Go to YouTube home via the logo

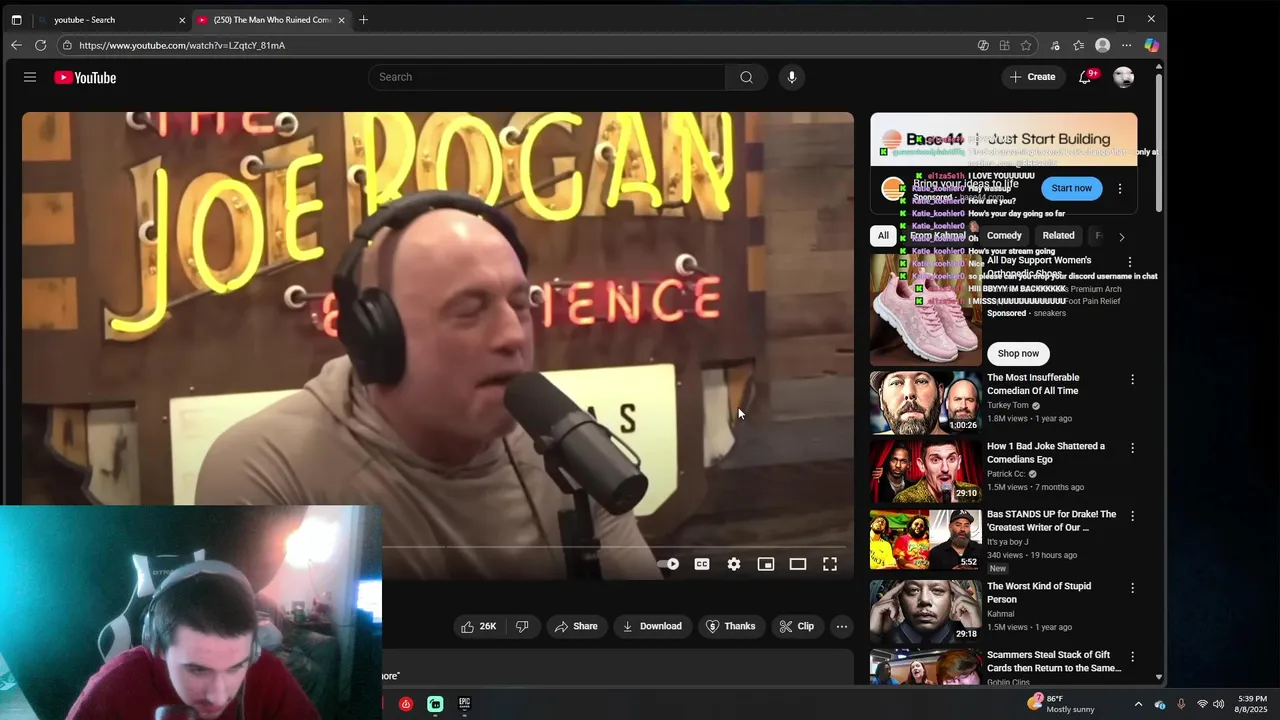[x=85, y=77]
